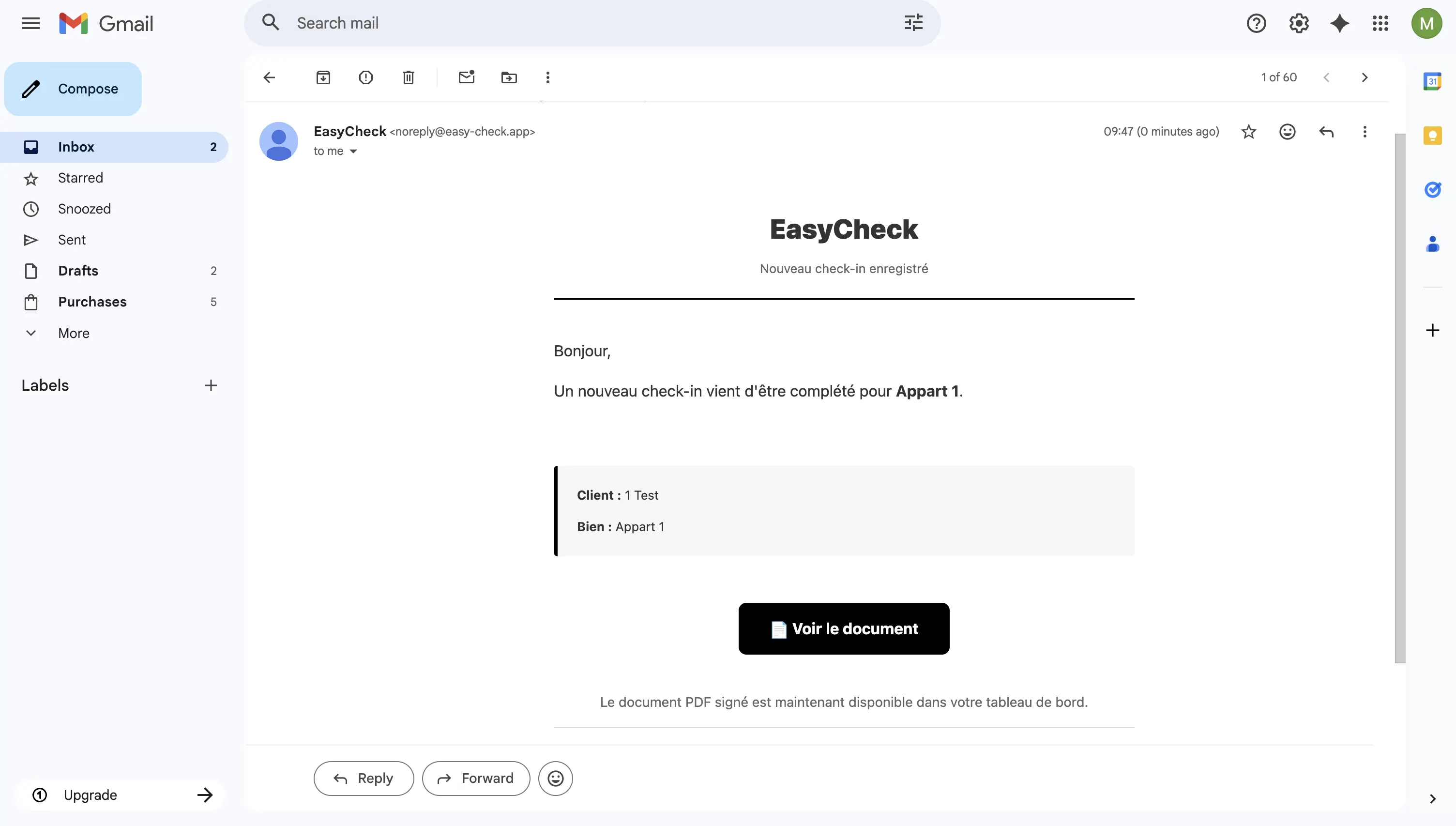Reply to the EasyCheck email
Image resolution: width=1456 pixels, height=826 pixels.
(364, 778)
